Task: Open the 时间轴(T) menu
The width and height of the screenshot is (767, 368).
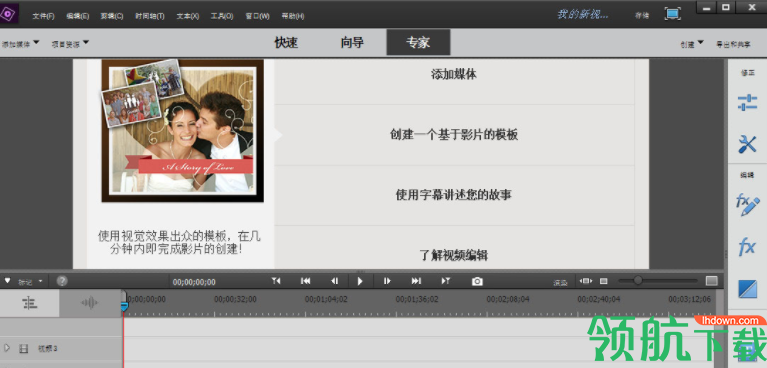Action: coord(150,16)
